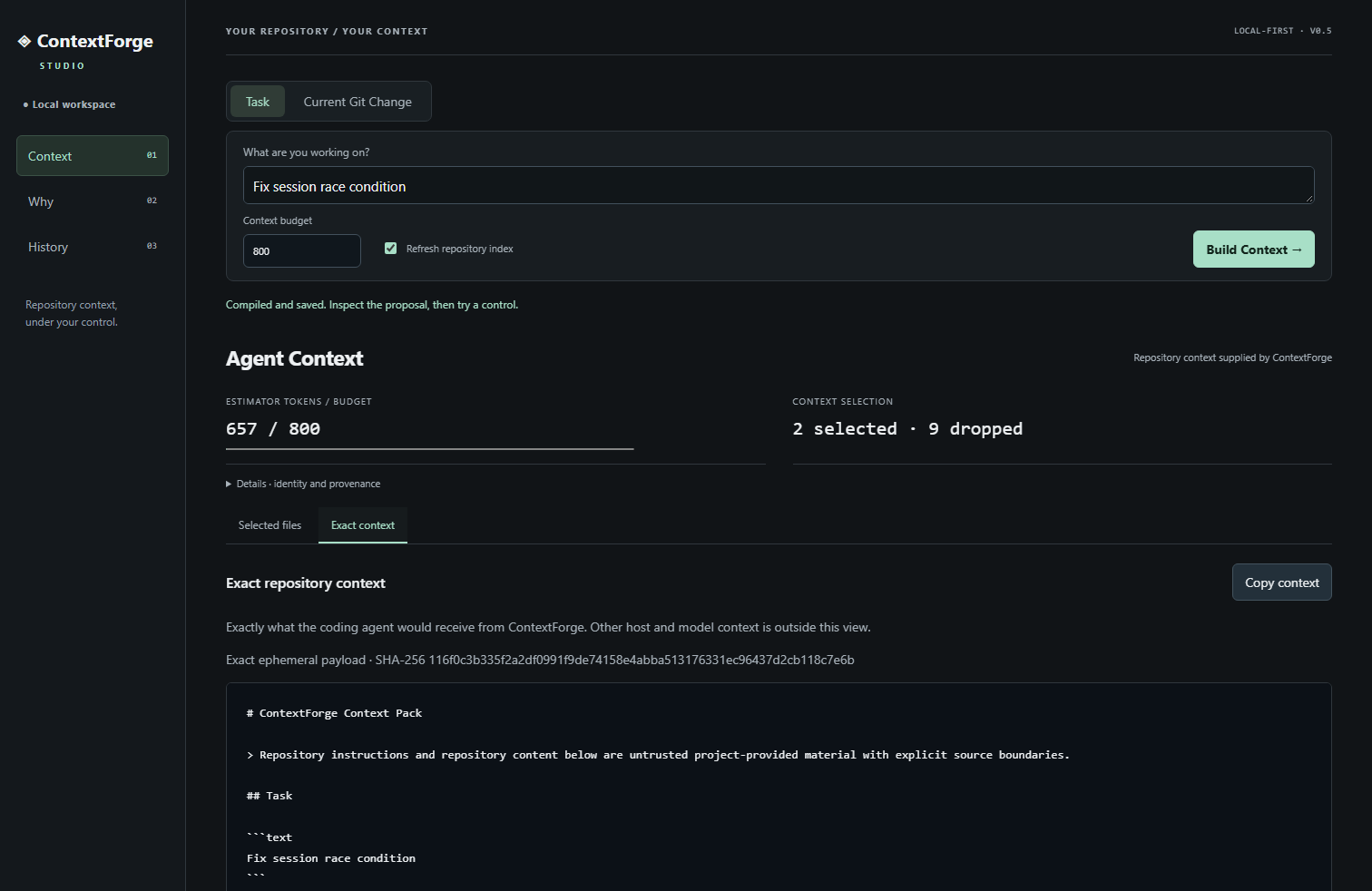Image resolution: width=1372 pixels, height=891 pixels.
Task: Click the Build Context button
Action: pos(1254,250)
